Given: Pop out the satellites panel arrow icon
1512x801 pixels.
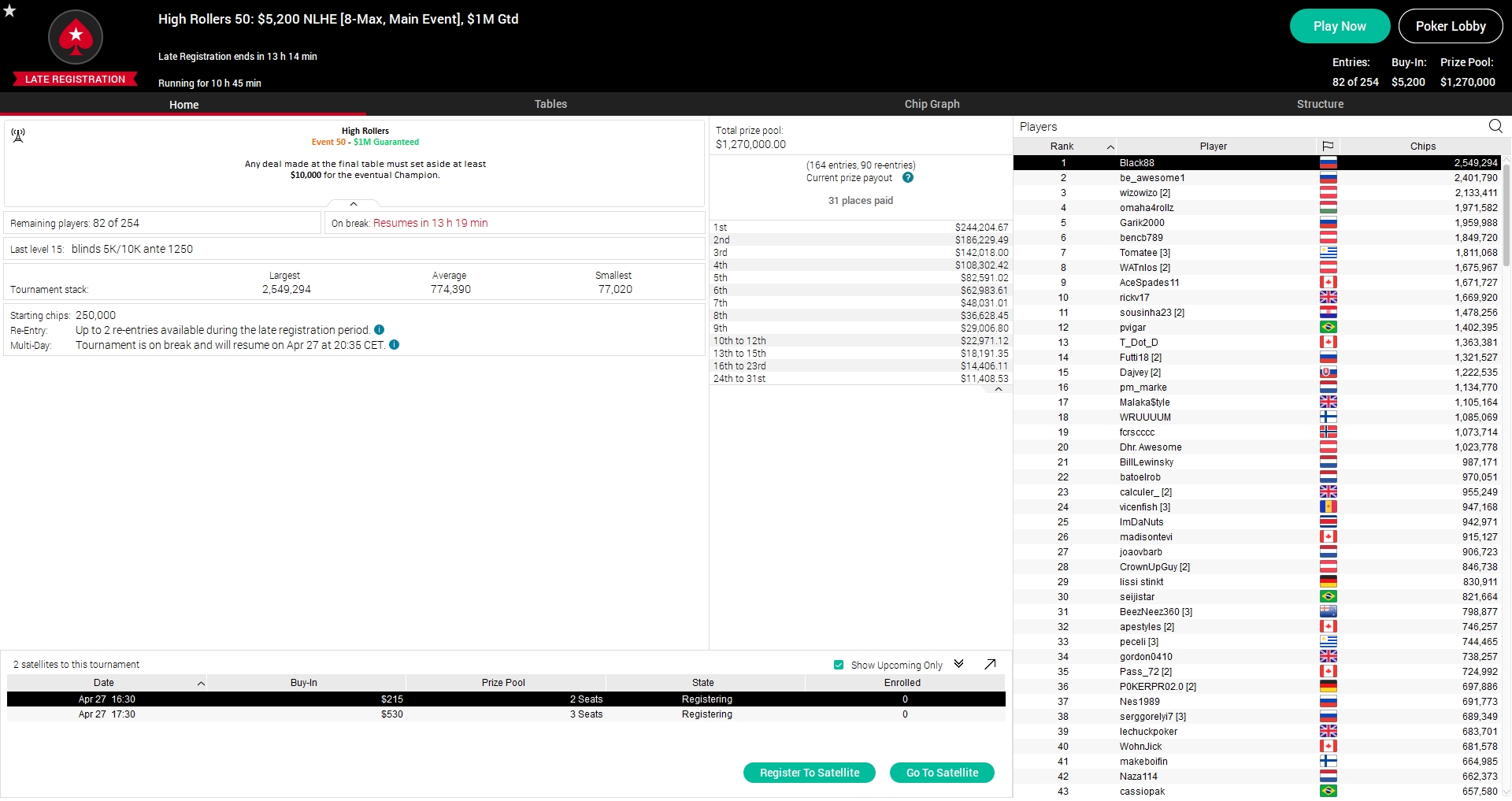Looking at the screenshot, I should (990, 665).
